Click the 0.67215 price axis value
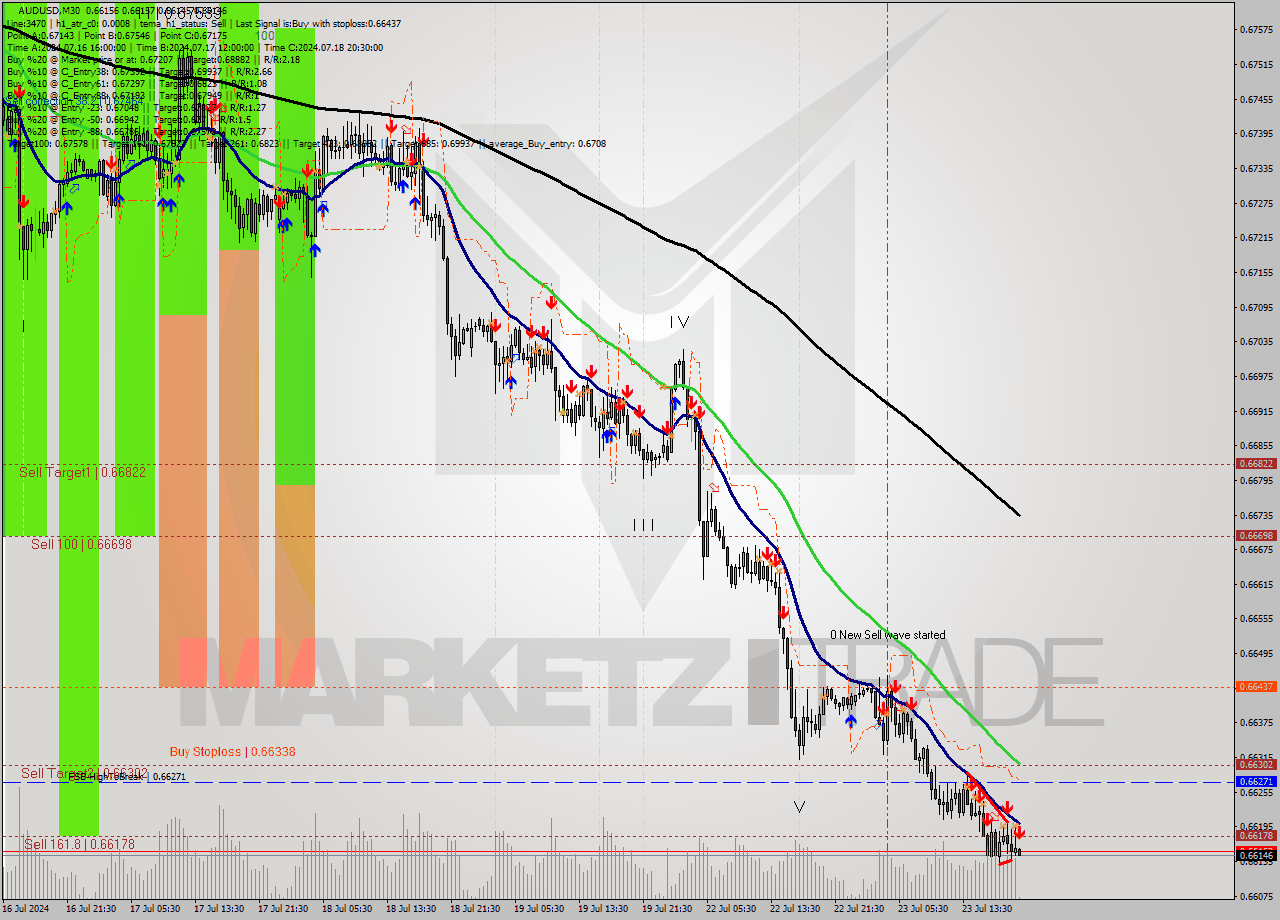Image resolution: width=1280 pixels, height=920 pixels. (1256, 238)
